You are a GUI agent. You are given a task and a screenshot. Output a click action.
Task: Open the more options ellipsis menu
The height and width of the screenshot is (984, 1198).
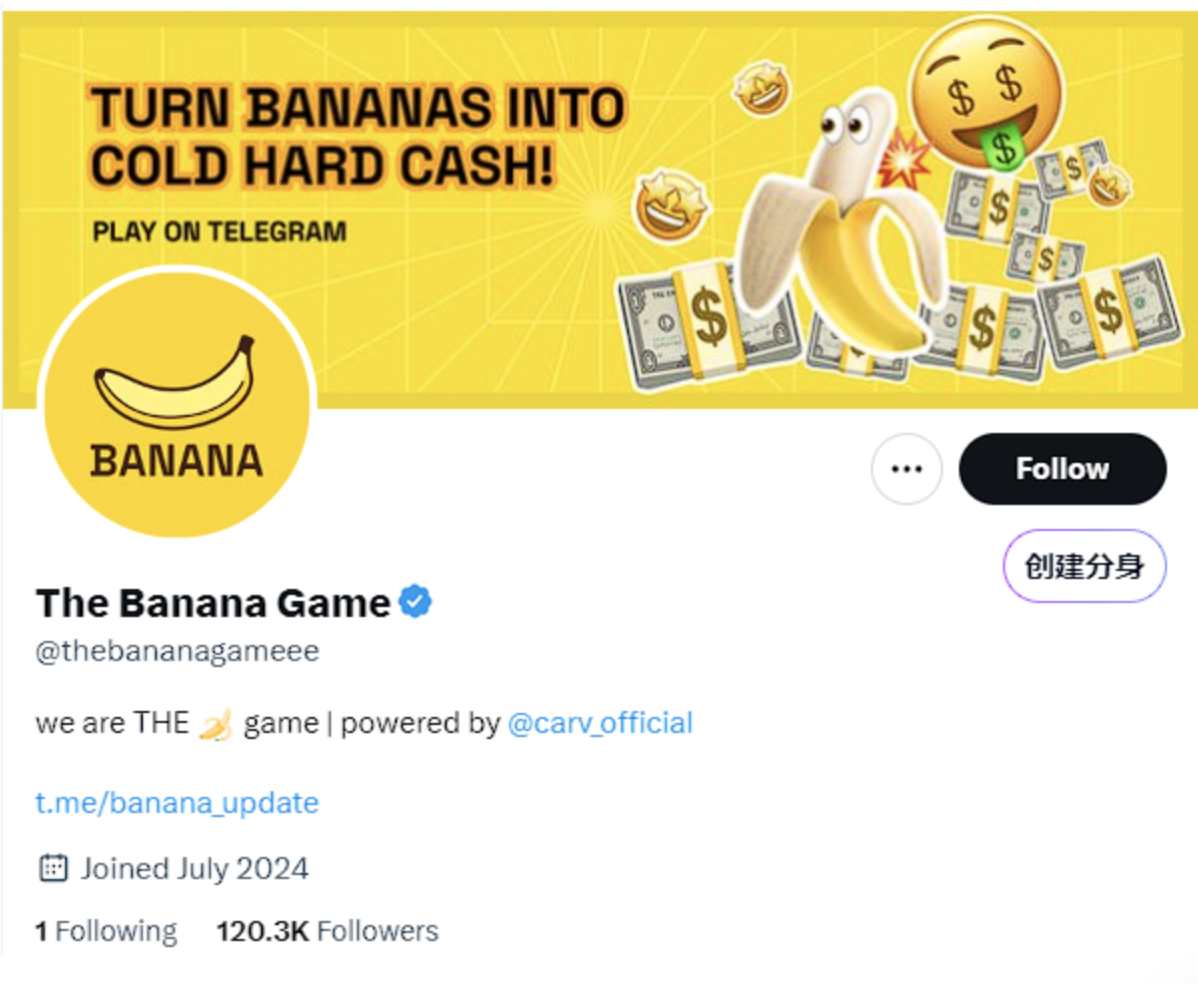coord(906,468)
